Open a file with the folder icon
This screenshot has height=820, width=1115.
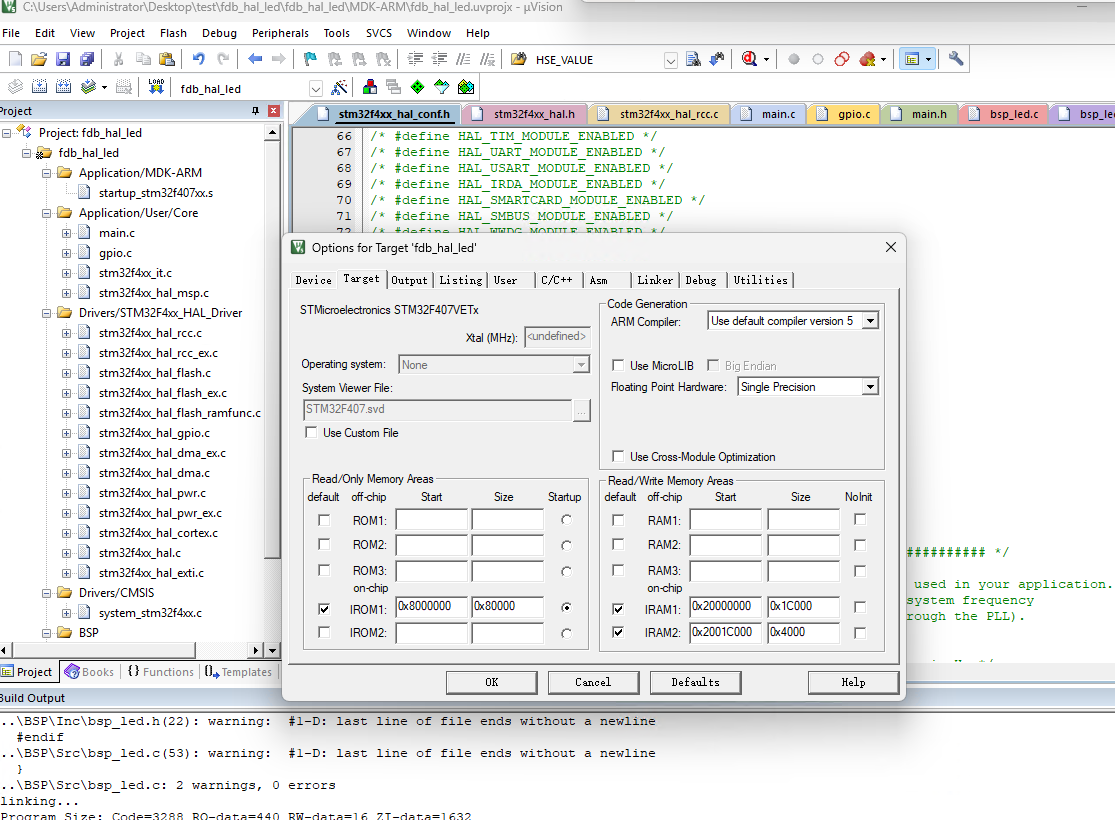click(39, 60)
